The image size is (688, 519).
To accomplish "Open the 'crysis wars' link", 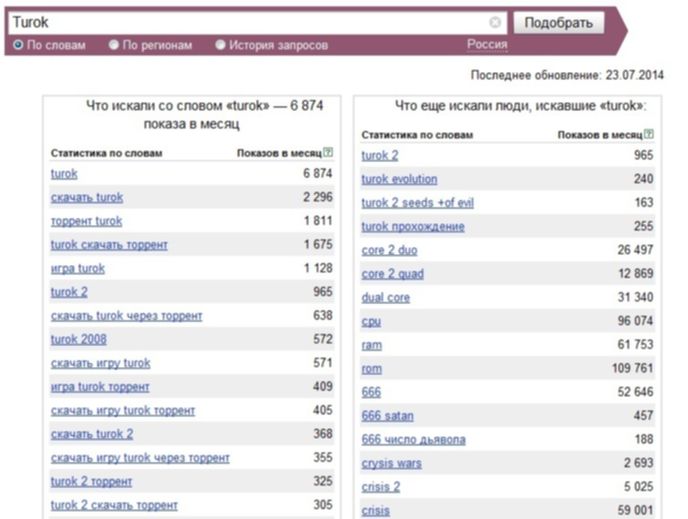I will click(391, 463).
